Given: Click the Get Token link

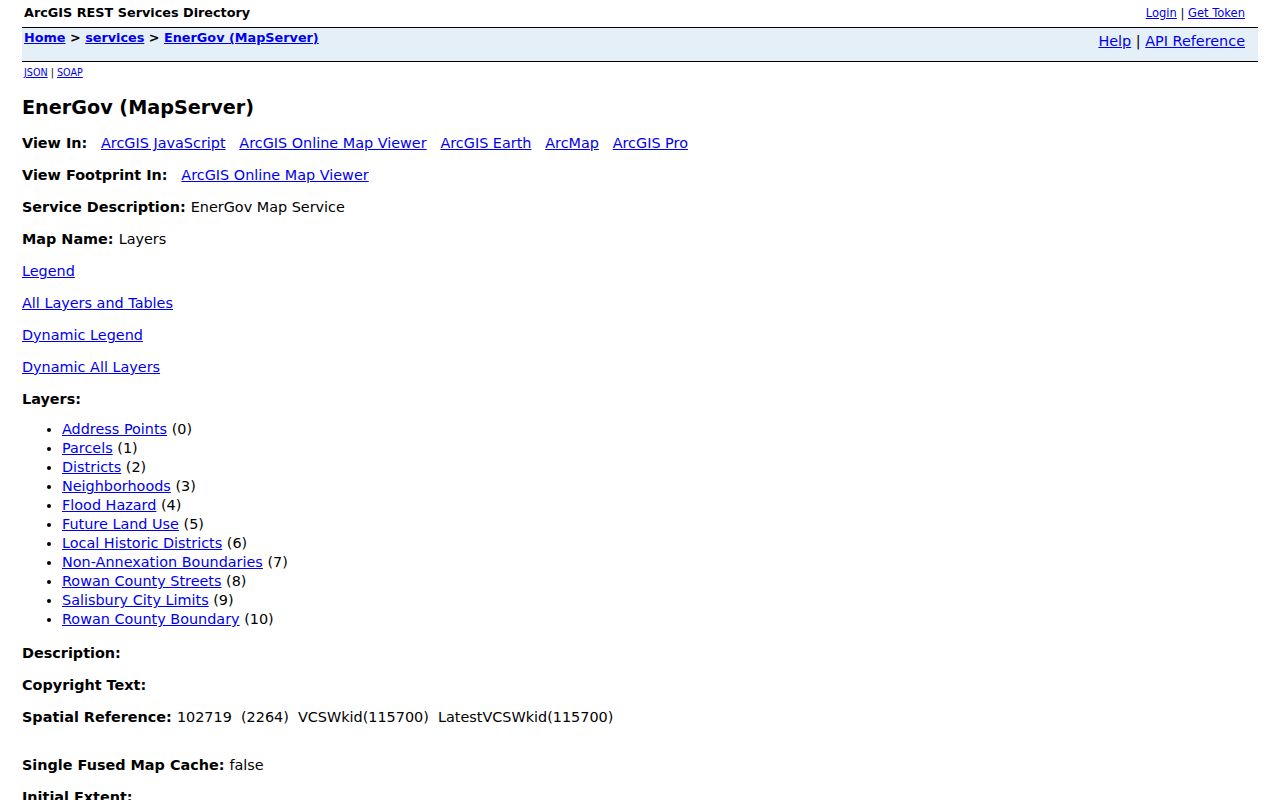Looking at the screenshot, I should pyautogui.click(x=1216, y=13).
